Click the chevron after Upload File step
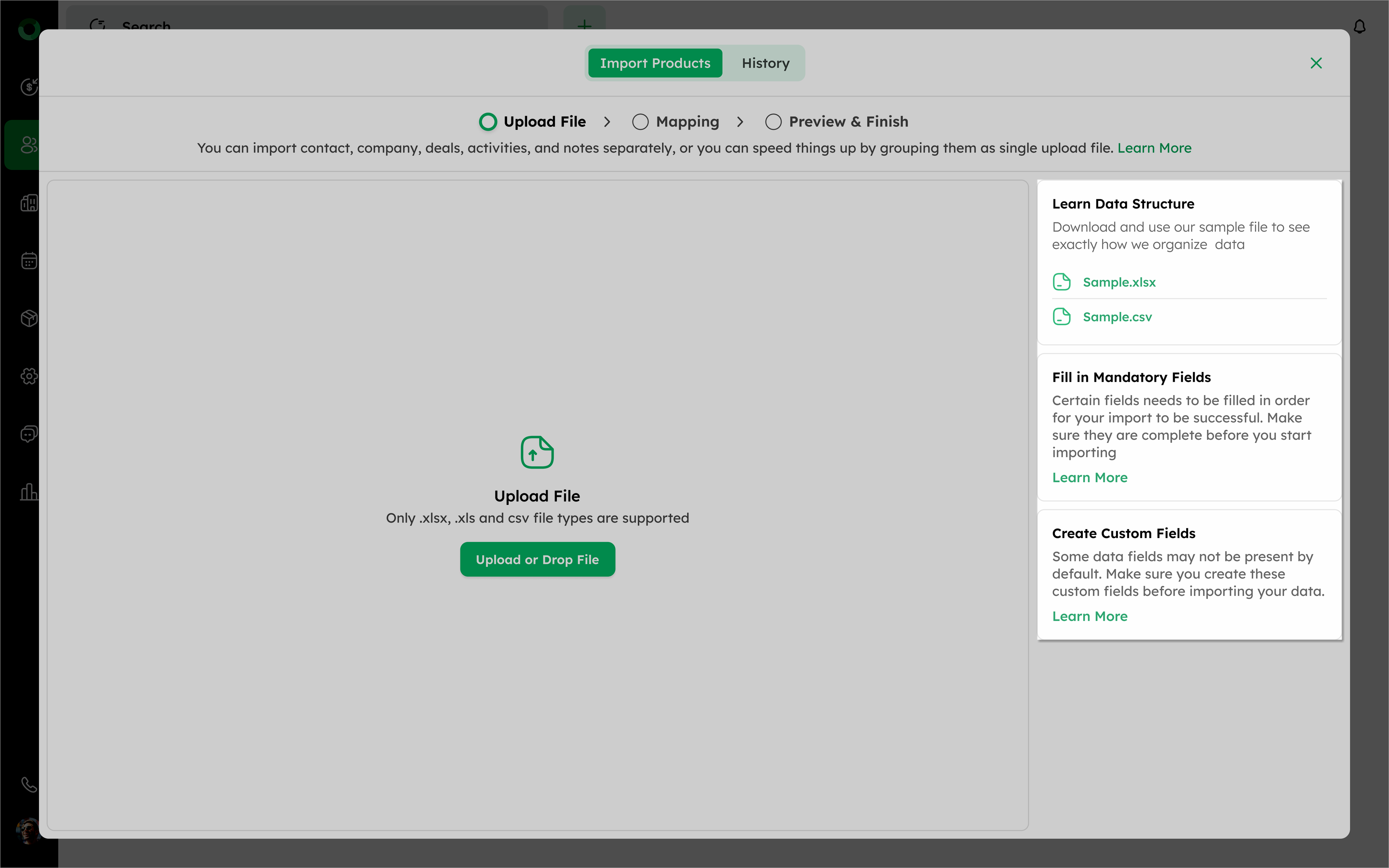This screenshot has width=1389, height=868. coord(607,122)
